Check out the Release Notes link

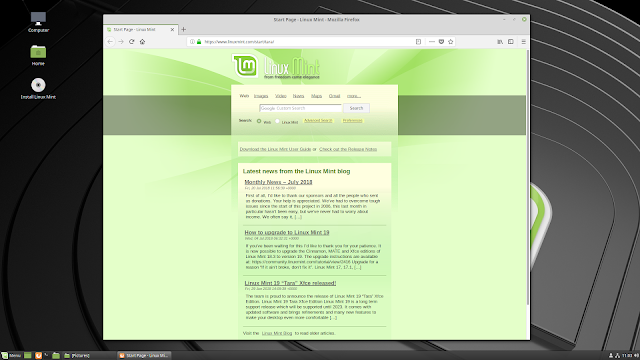click(348, 149)
